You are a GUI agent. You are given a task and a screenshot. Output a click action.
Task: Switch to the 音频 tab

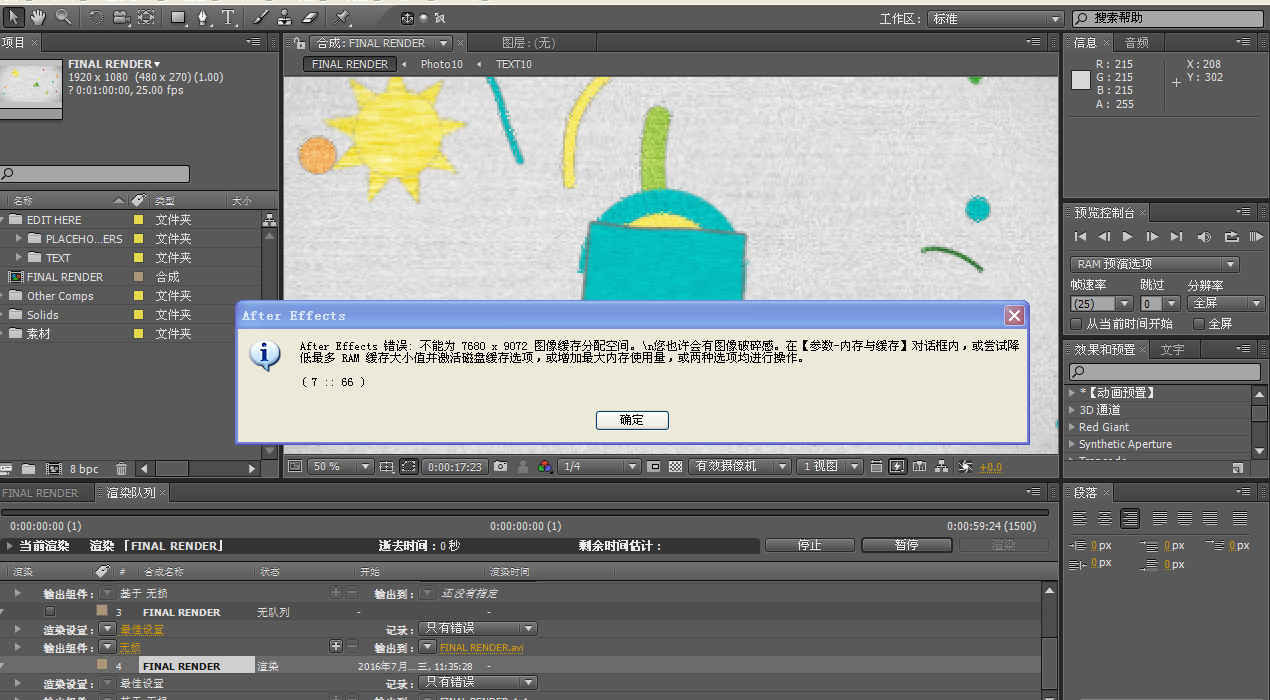[x=1137, y=42]
